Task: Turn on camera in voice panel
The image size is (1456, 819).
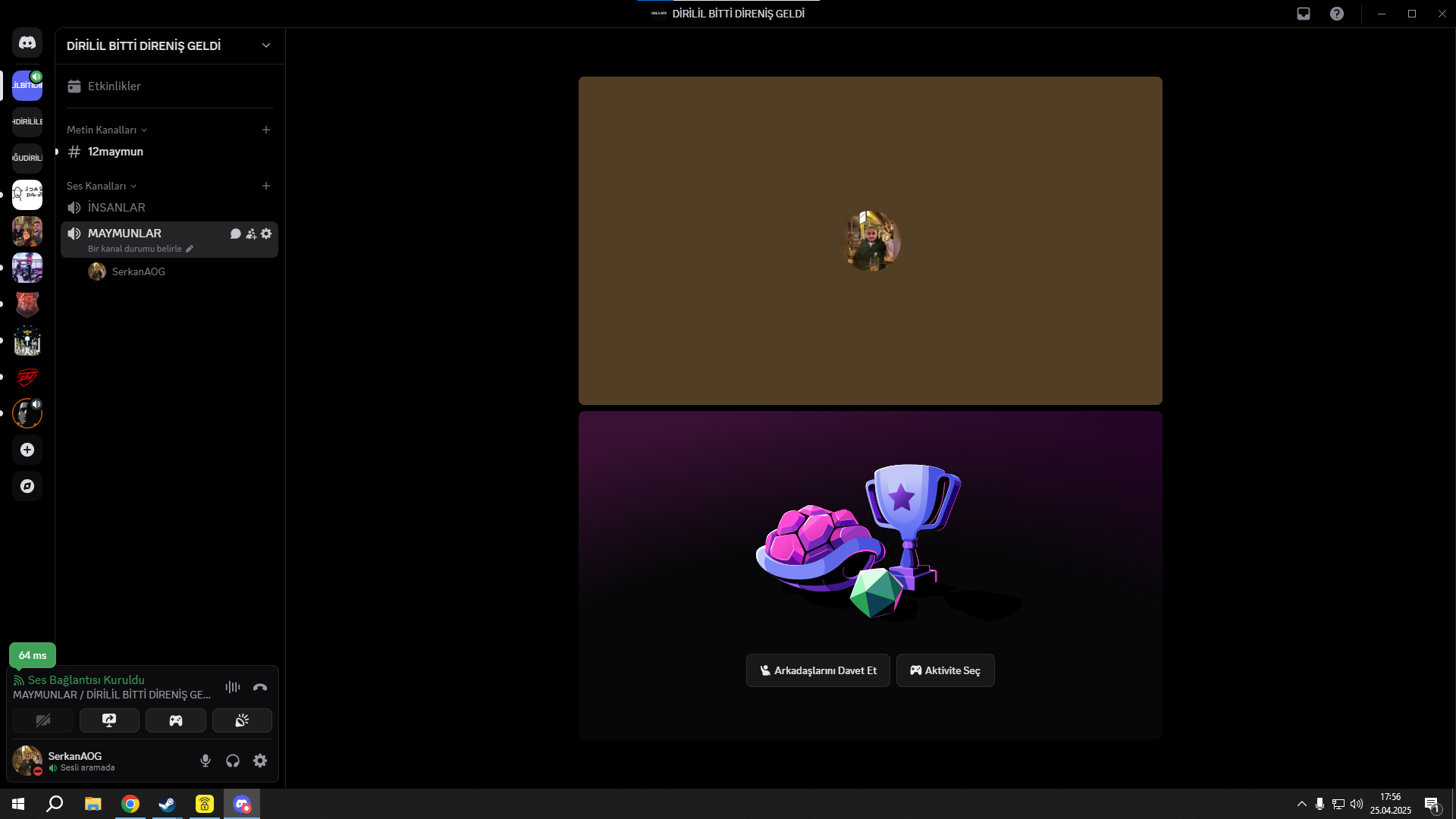Action: (43, 720)
